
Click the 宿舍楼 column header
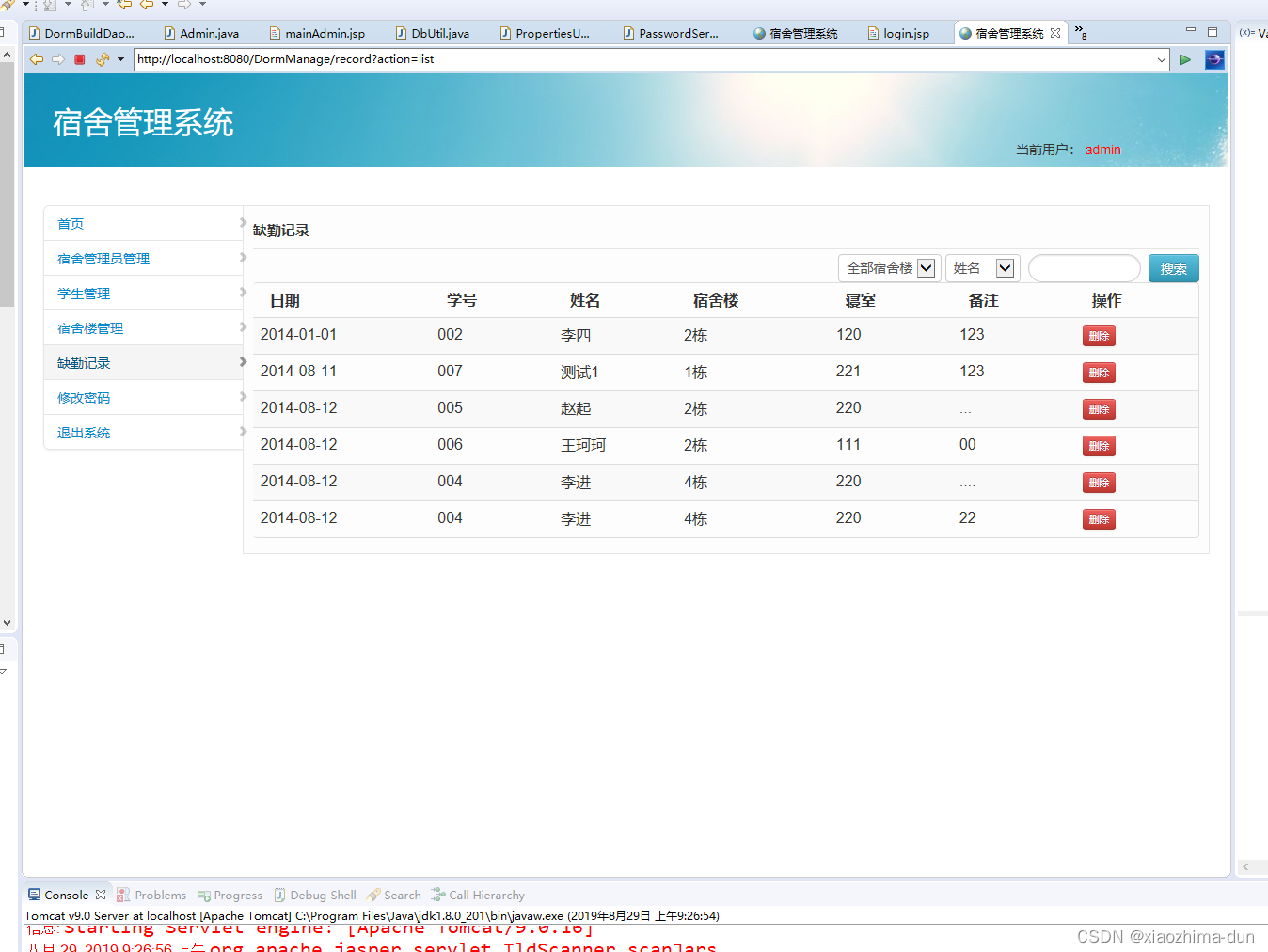[x=716, y=300]
